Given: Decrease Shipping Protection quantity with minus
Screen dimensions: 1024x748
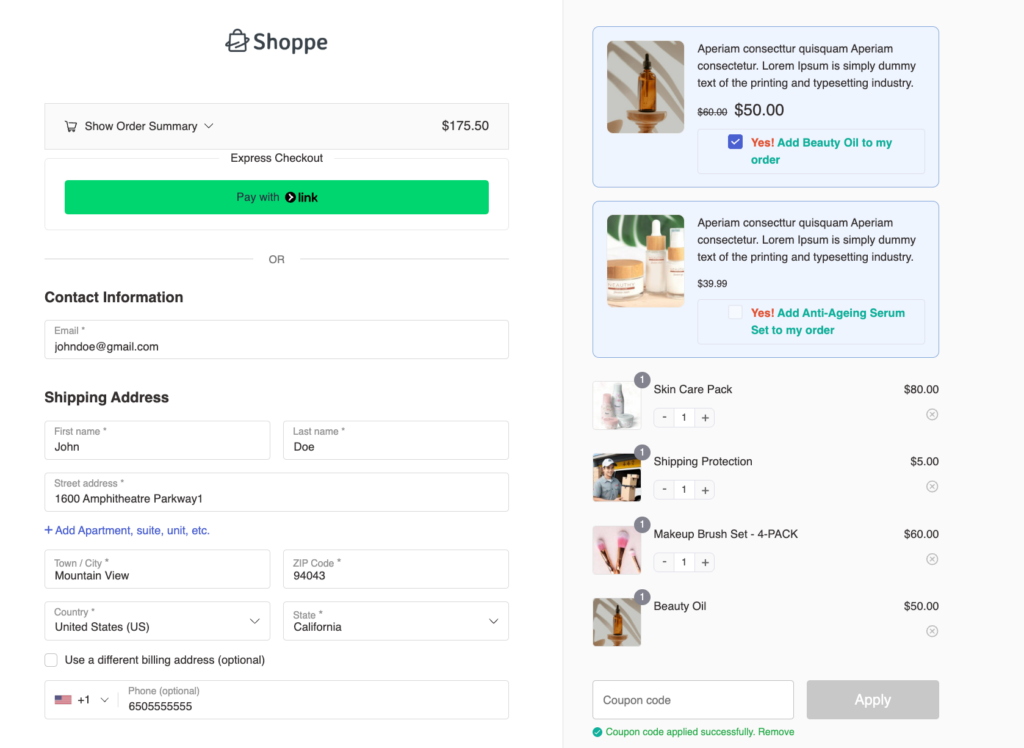Looking at the screenshot, I should click(664, 489).
